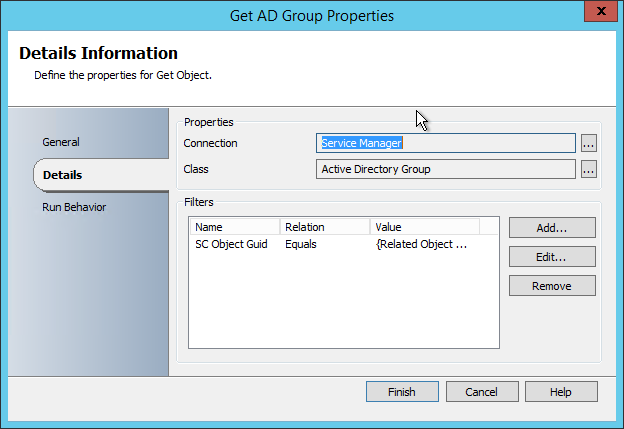Click the Related Object value cell
This screenshot has height=429, width=624.
421,244
